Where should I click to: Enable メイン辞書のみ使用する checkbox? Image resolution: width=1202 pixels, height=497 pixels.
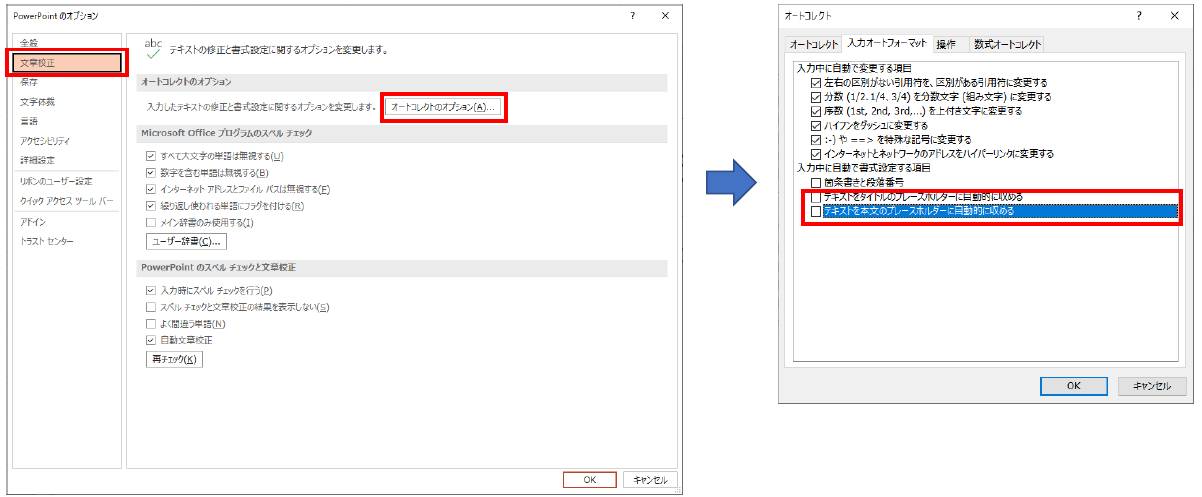(x=151, y=222)
